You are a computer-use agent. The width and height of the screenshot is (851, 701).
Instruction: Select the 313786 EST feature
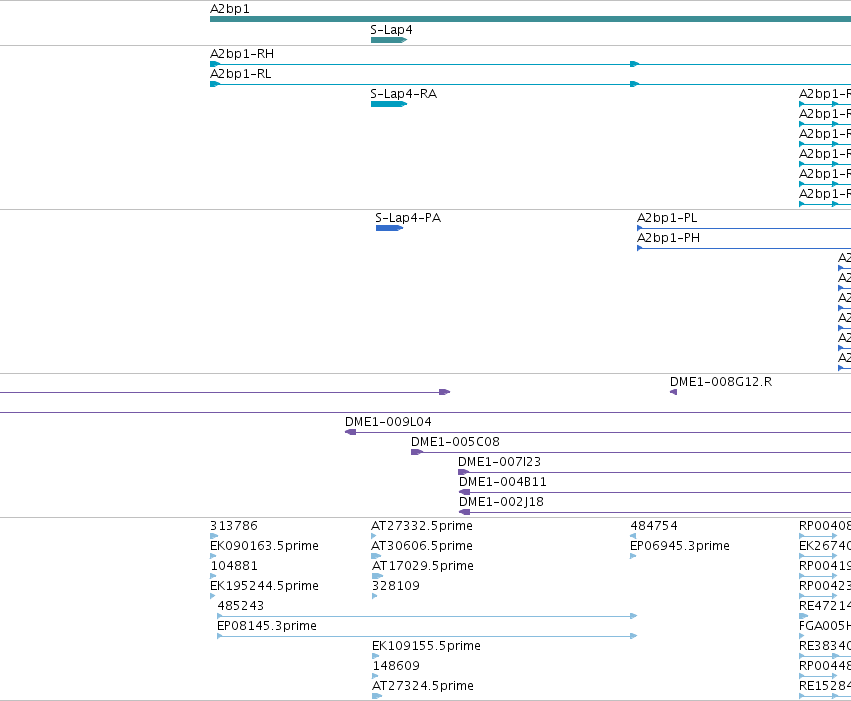click(x=214, y=536)
